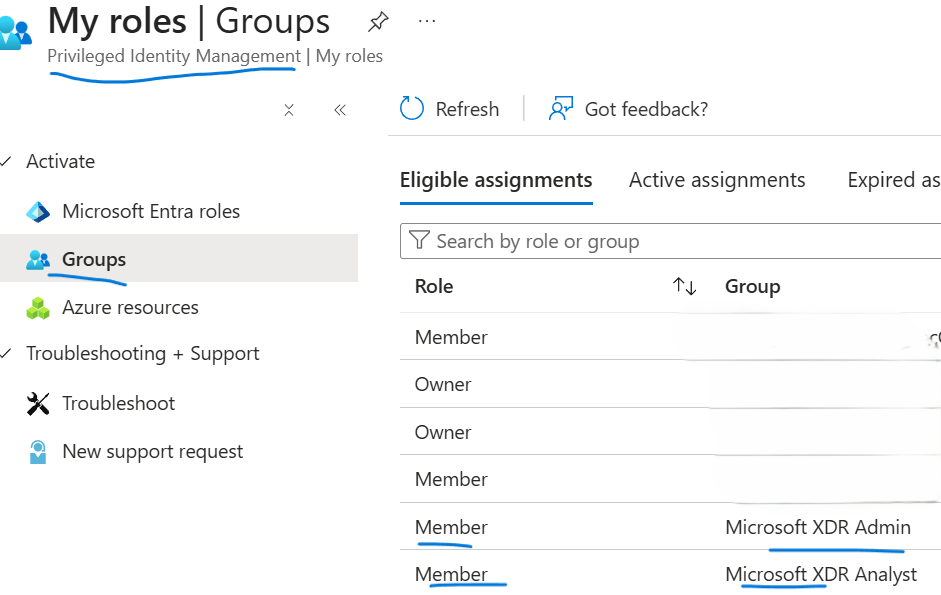Open the more options ellipsis in header

427,21
